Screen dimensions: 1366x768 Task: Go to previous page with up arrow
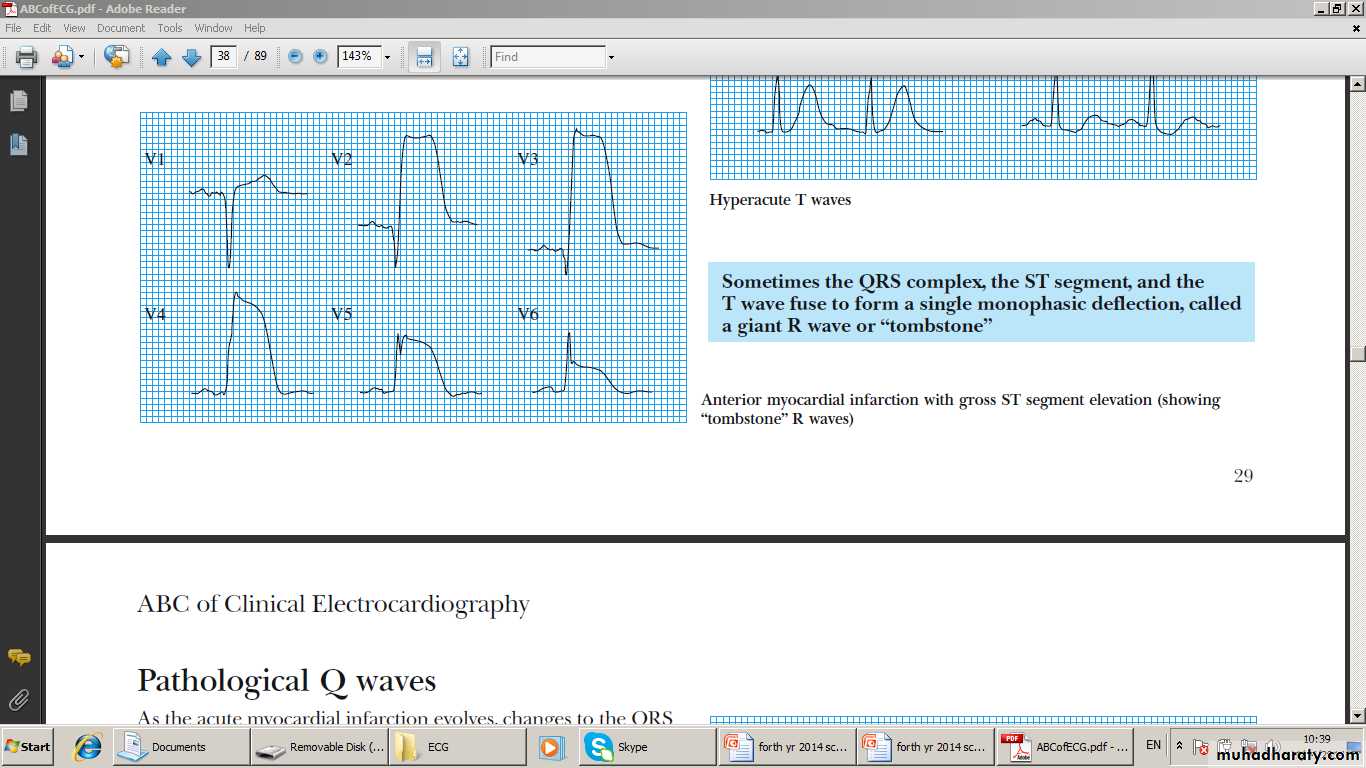coord(162,57)
